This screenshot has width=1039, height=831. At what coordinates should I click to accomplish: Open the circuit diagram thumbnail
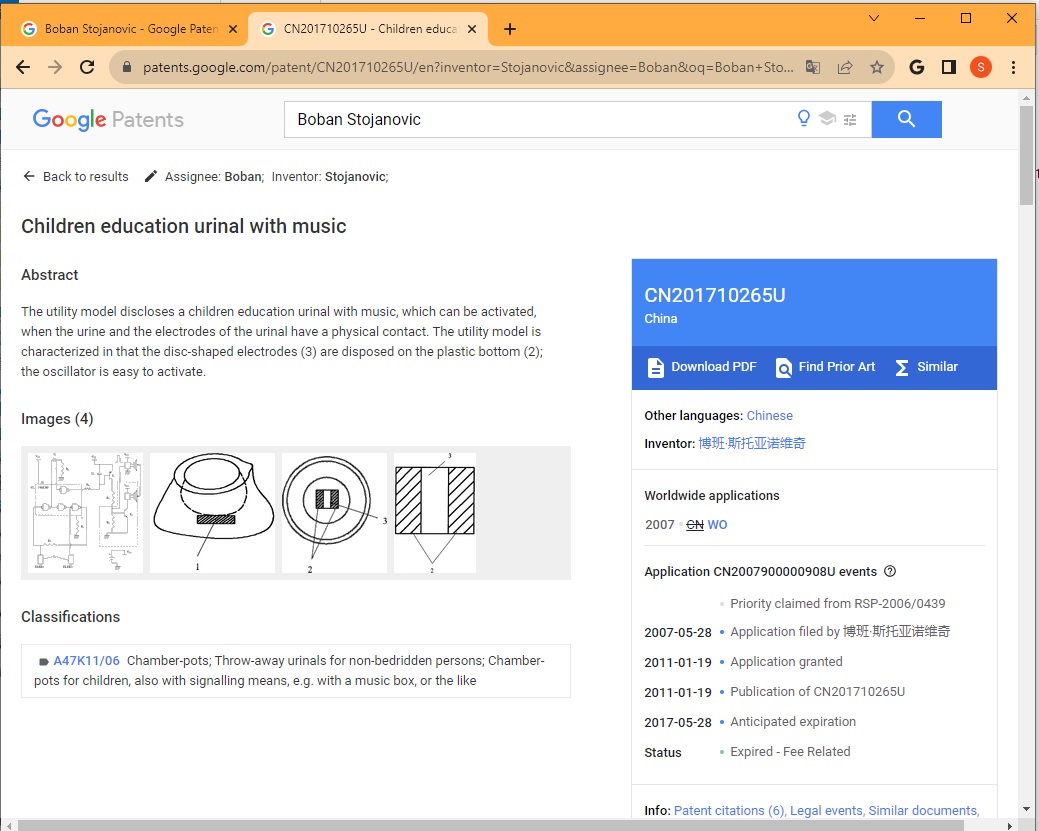[x=85, y=513]
